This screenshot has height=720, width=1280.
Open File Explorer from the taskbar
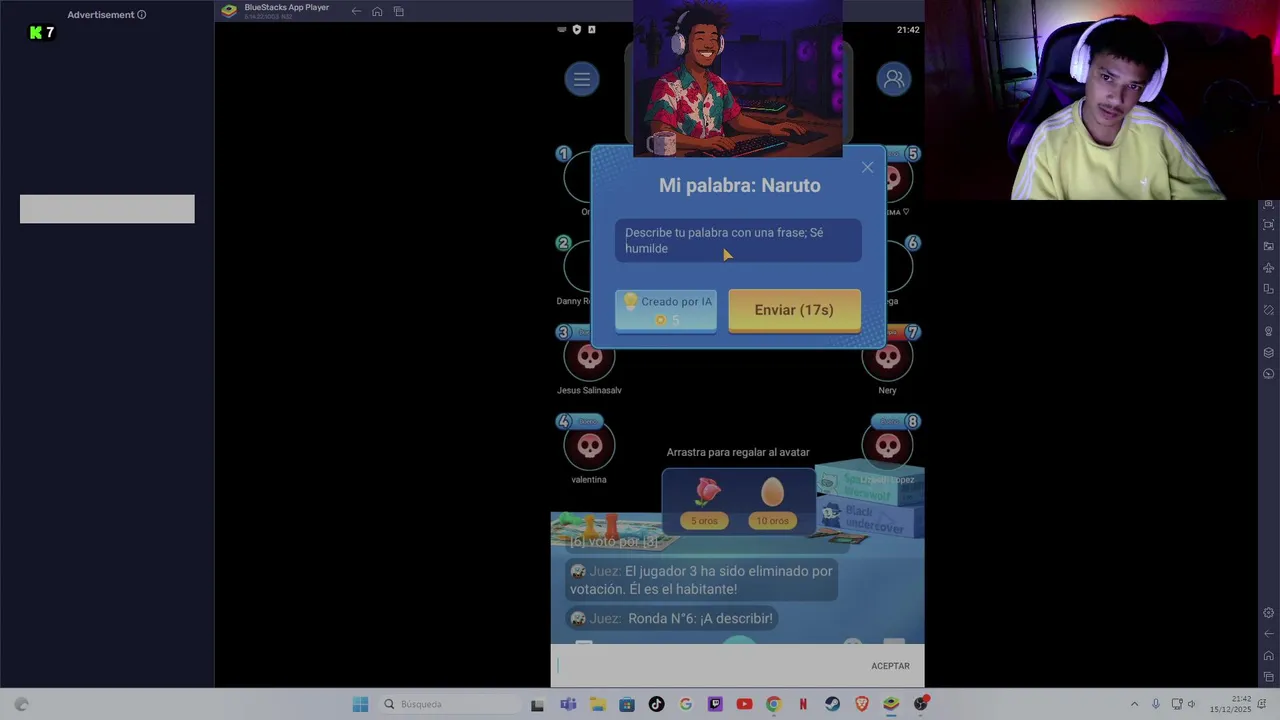coord(597,704)
